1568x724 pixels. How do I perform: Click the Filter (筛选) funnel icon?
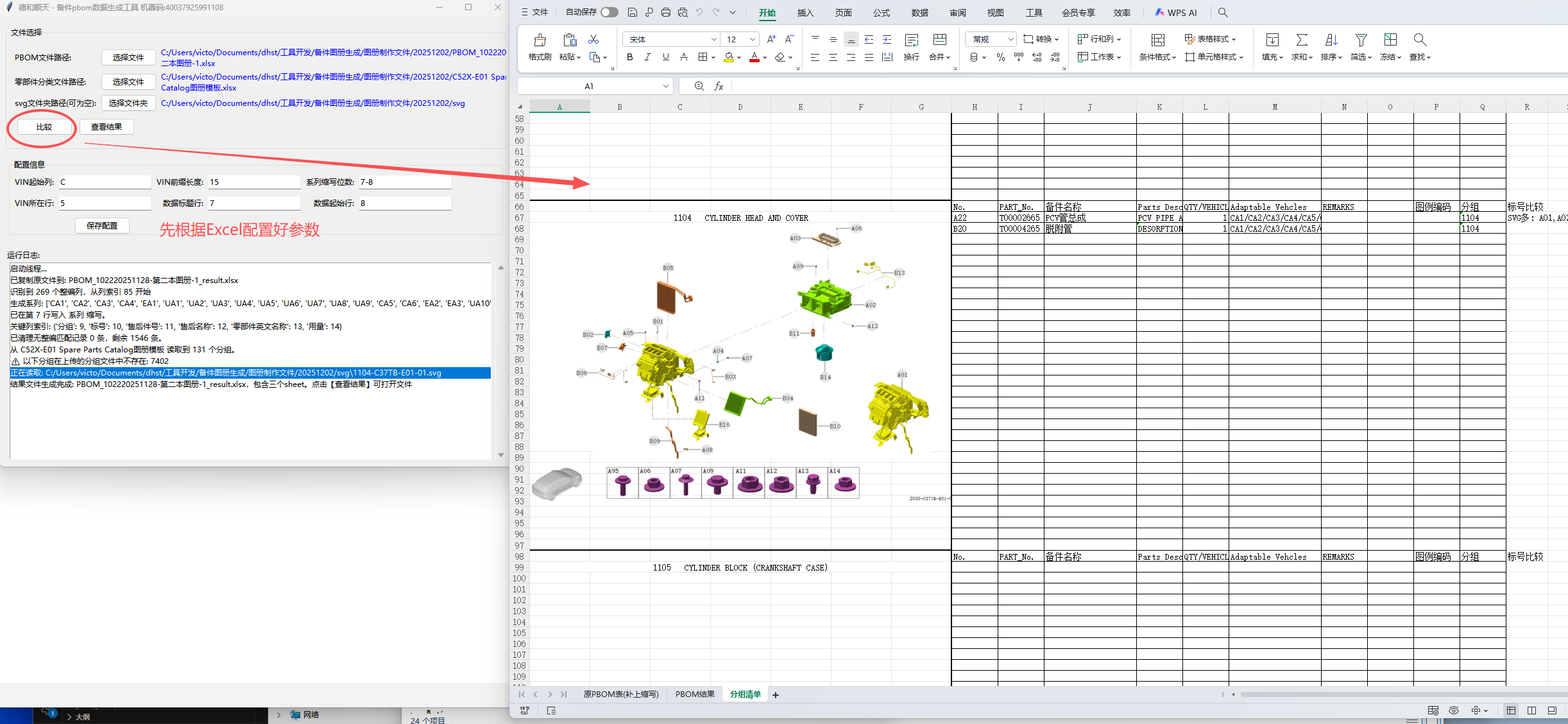coord(1360,40)
